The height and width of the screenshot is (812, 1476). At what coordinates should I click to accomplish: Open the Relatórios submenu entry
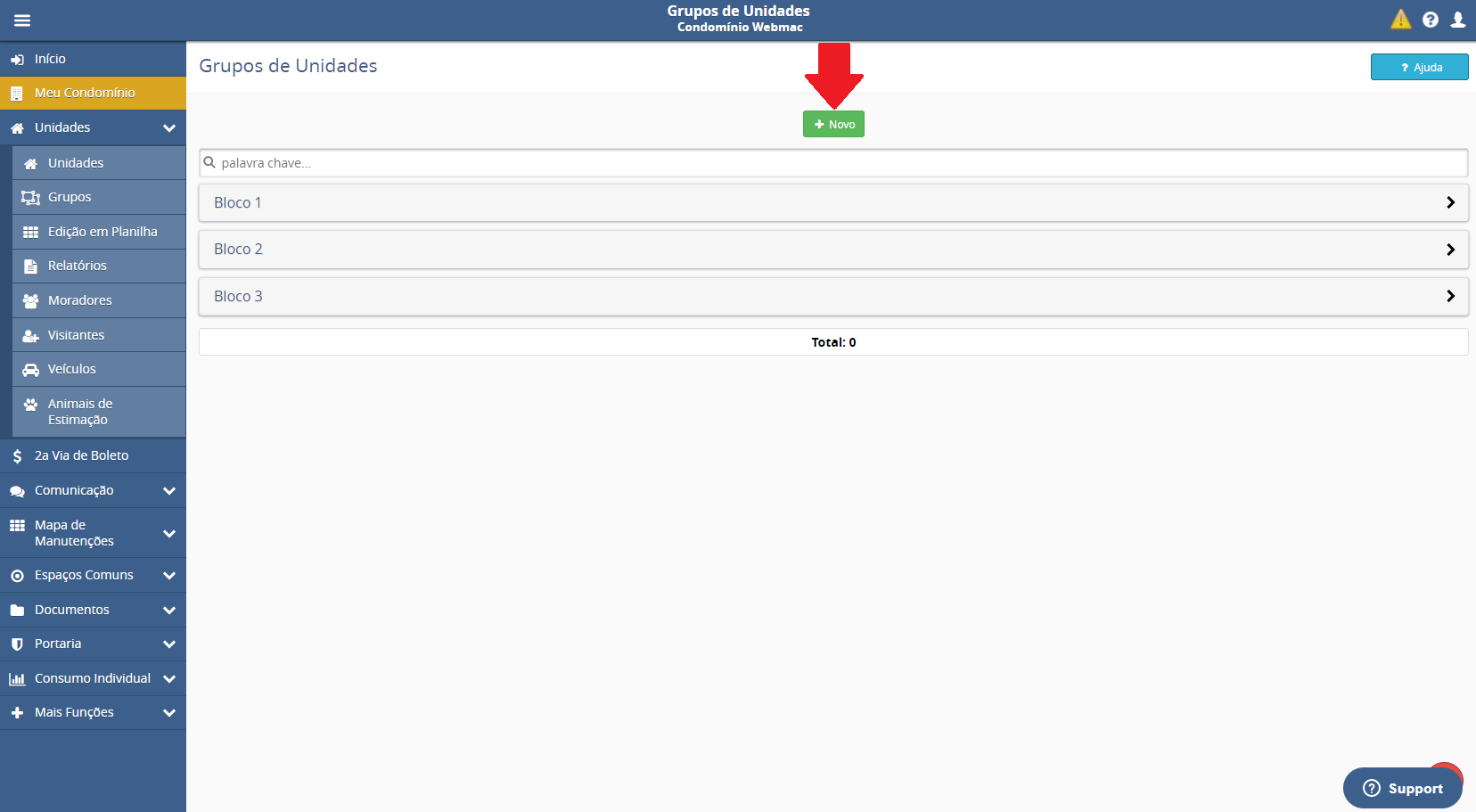coord(99,266)
